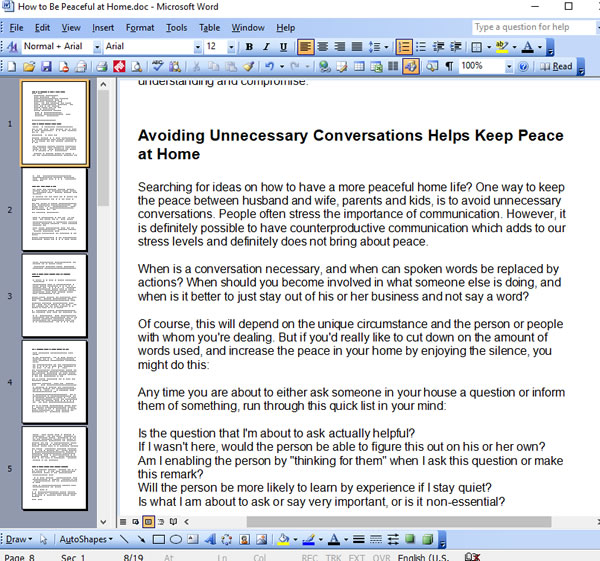Apply Shadow Style to object
600x561 pixels.
pos(410,540)
